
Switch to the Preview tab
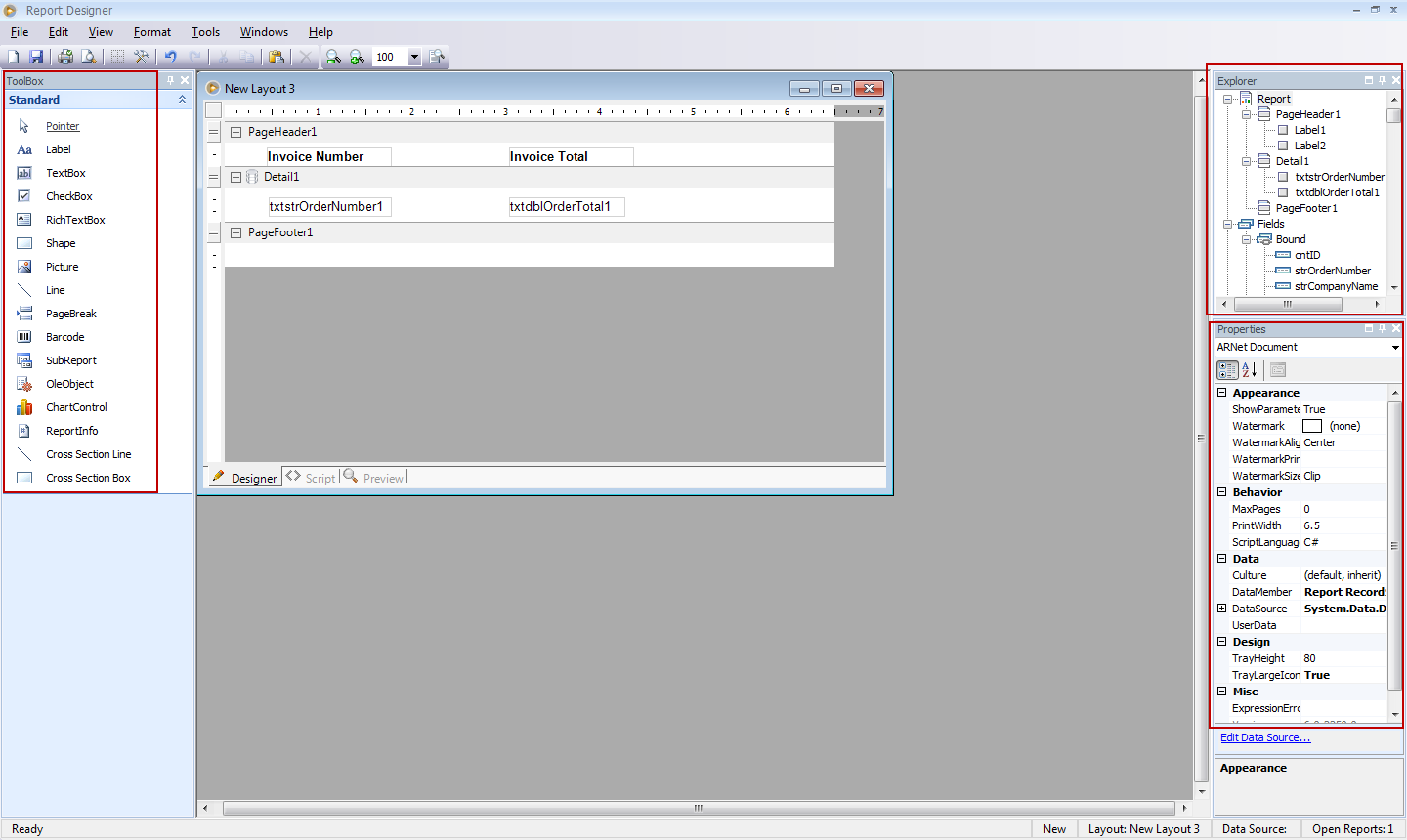point(374,478)
